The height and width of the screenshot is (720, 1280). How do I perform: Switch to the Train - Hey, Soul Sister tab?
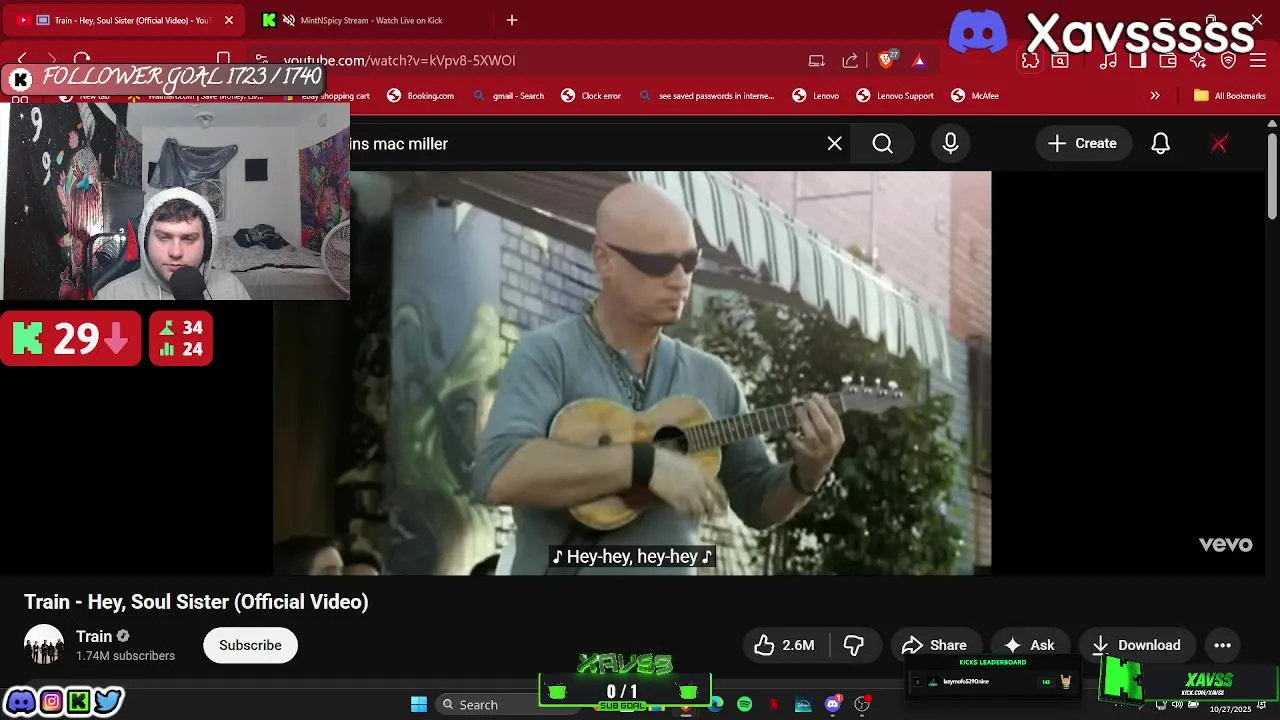[123, 20]
